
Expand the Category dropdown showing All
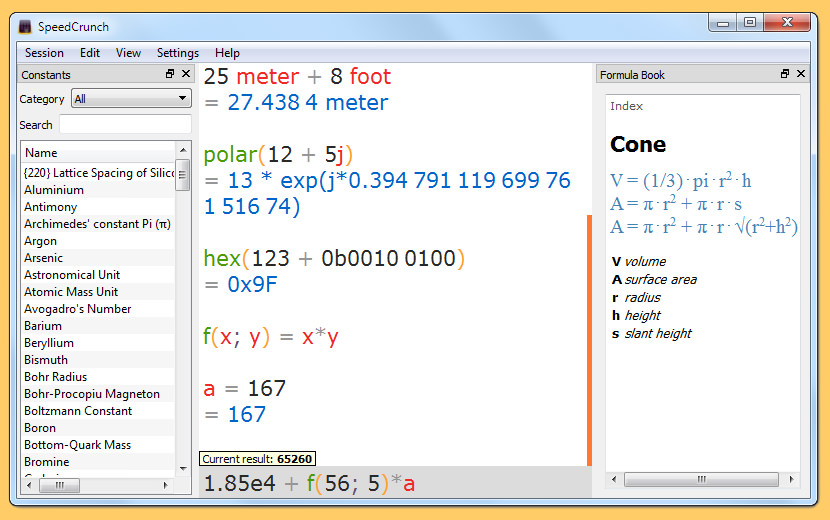coord(131,98)
